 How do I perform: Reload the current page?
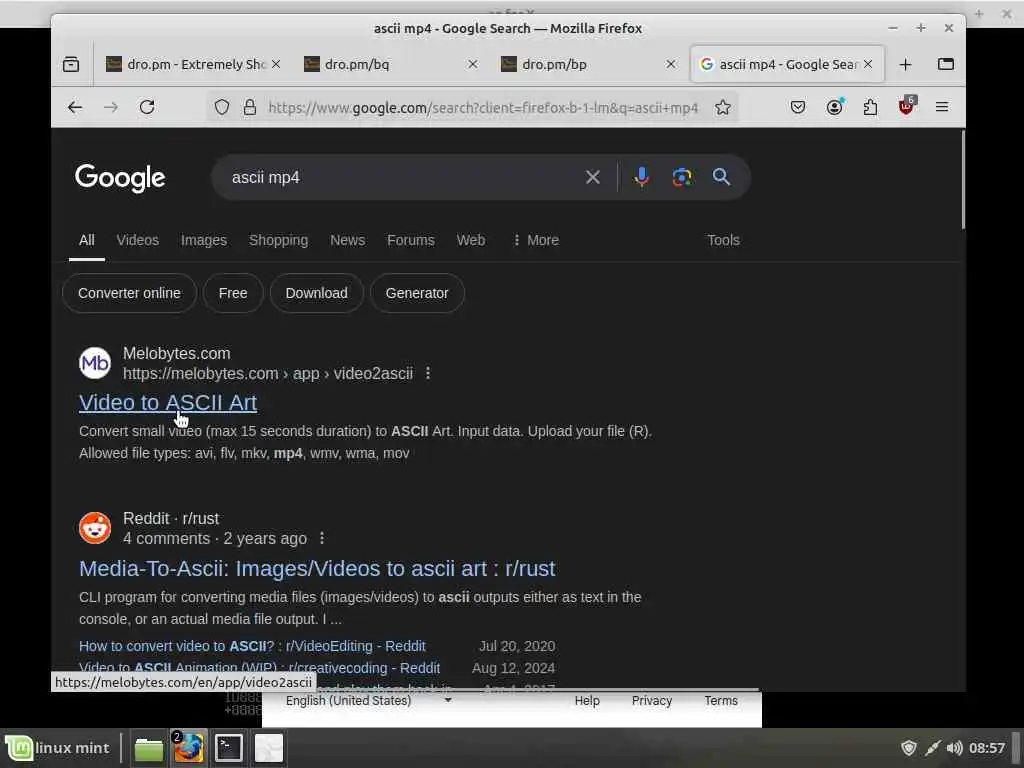[x=147, y=107]
